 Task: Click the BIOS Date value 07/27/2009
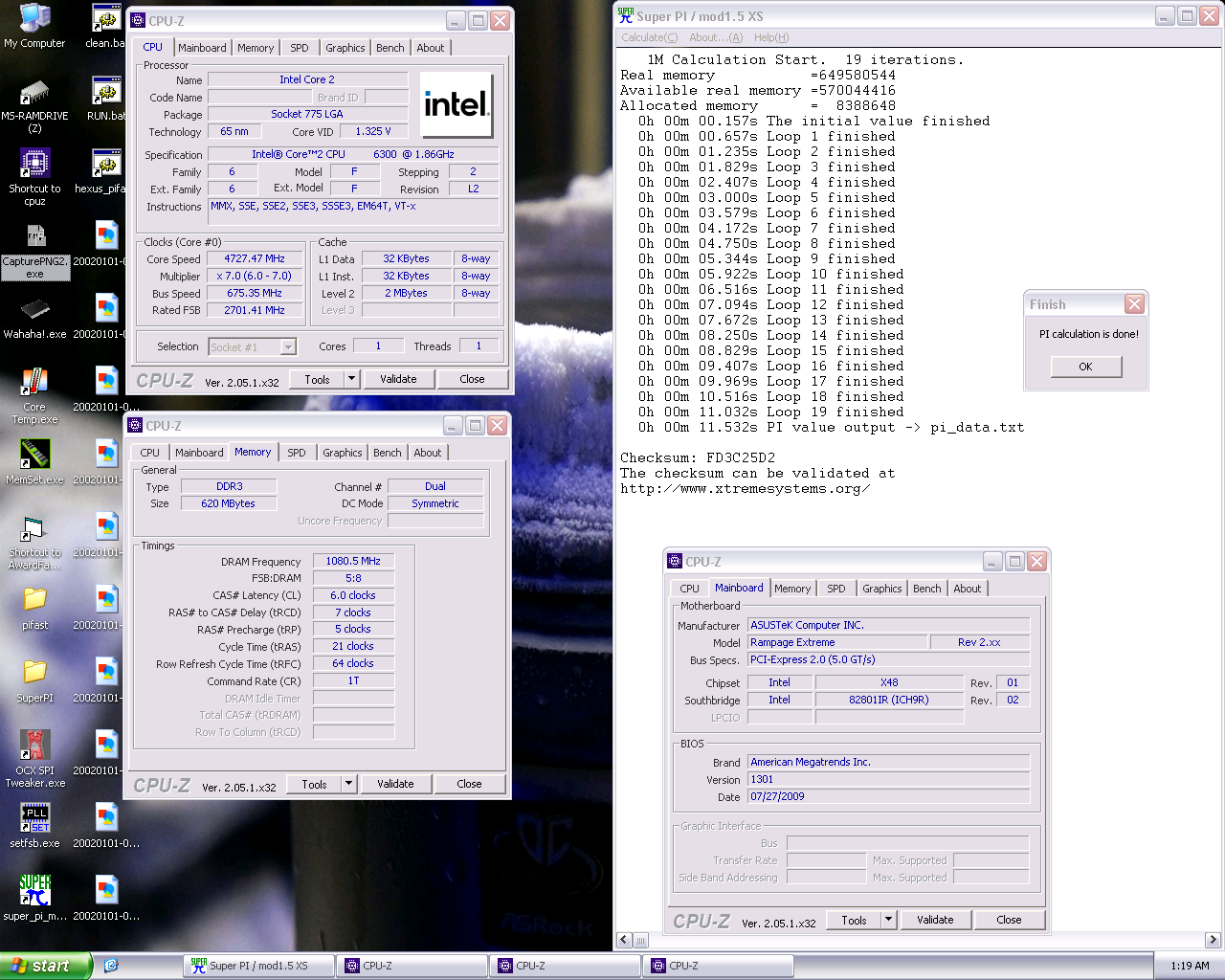[888, 796]
